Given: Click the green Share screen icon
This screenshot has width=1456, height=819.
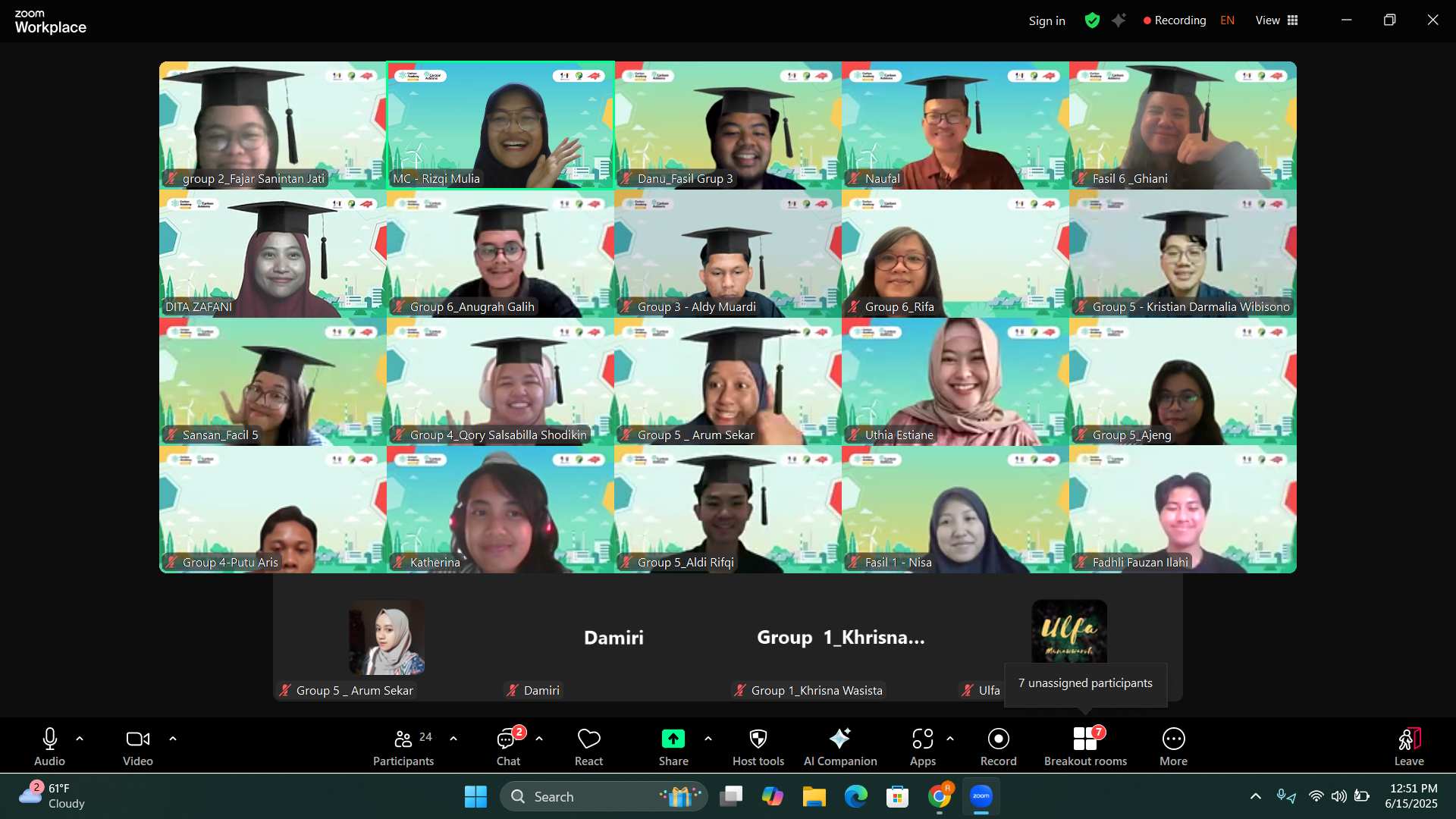Looking at the screenshot, I should (x=673, y=739).
